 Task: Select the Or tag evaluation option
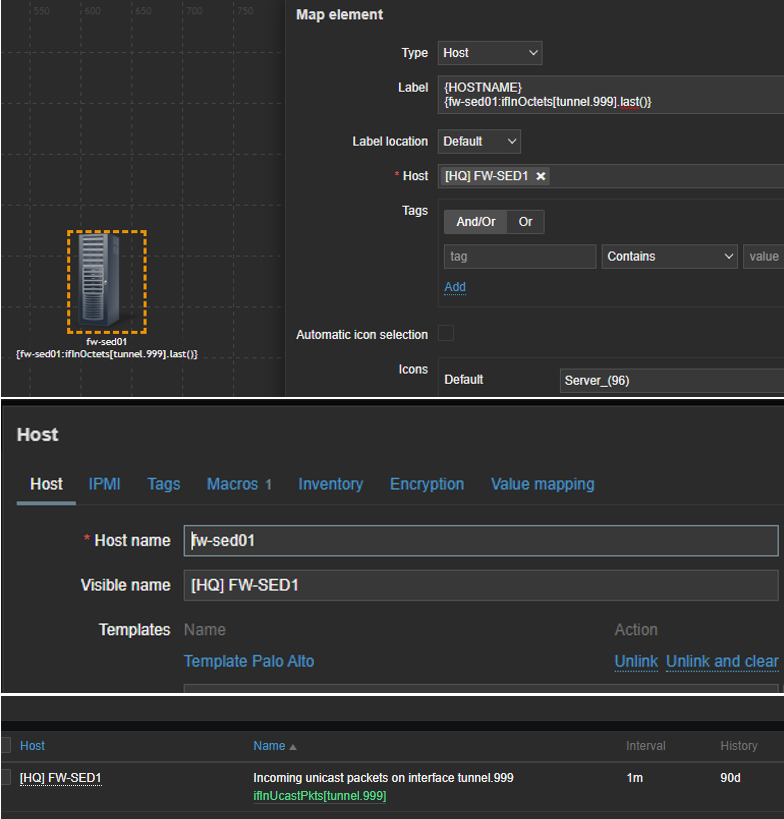coord(525,222)
